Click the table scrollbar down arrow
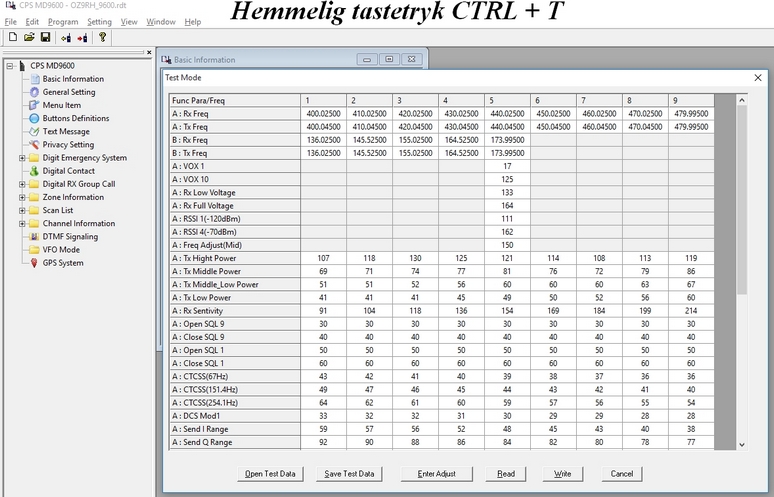This screenshot has width=774, height=497. click(741, 444)
